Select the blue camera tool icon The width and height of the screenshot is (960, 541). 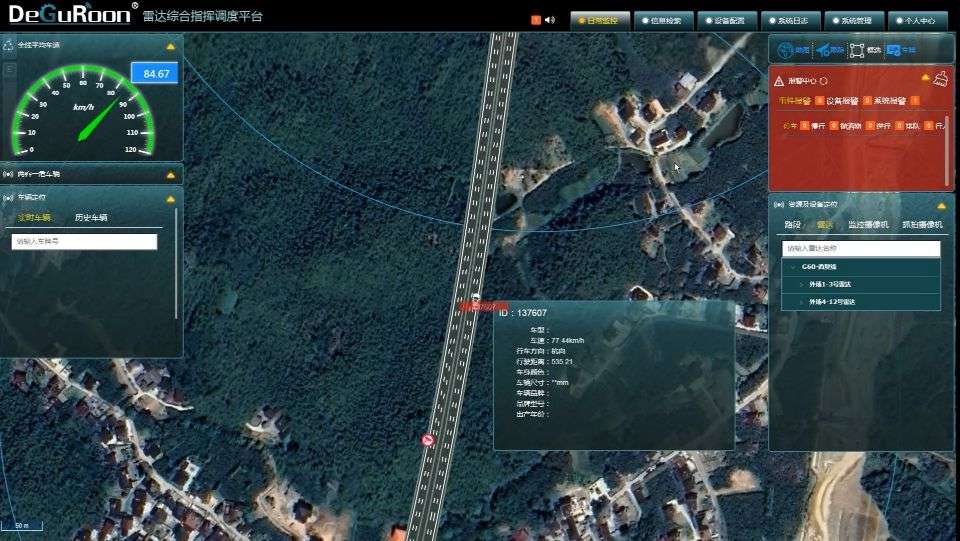pos(823,50)
